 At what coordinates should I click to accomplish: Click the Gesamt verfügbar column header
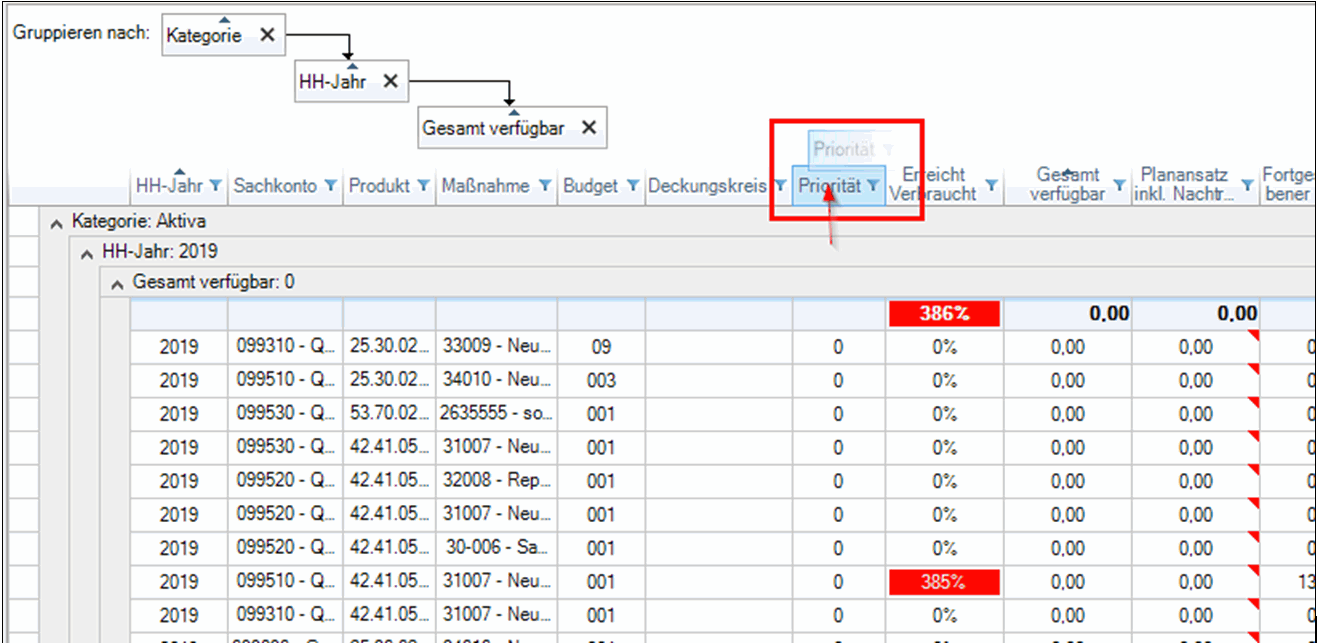[1067, 185]
